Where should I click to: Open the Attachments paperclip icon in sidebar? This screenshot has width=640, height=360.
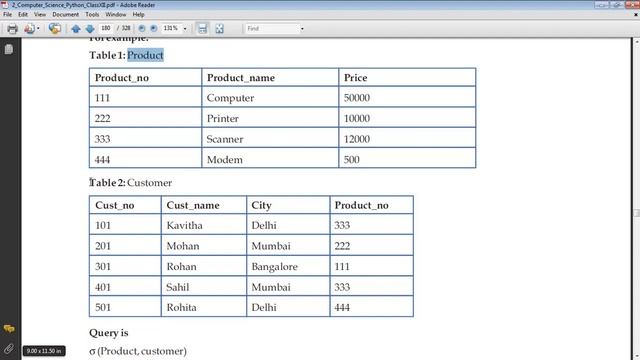tap(9, 349)
